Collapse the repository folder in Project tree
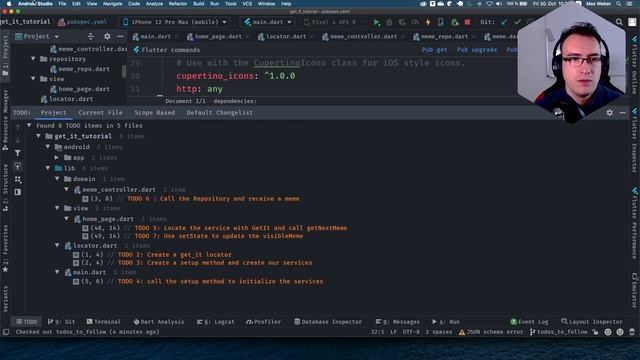The width and height of the screenshot is (640, 360). click(33, 59)
